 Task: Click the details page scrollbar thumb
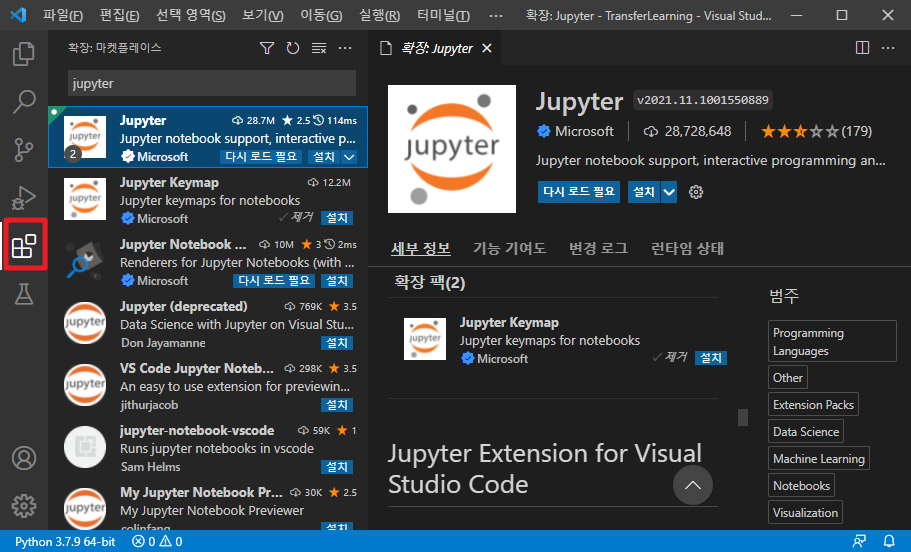click(x=743, y=417)
